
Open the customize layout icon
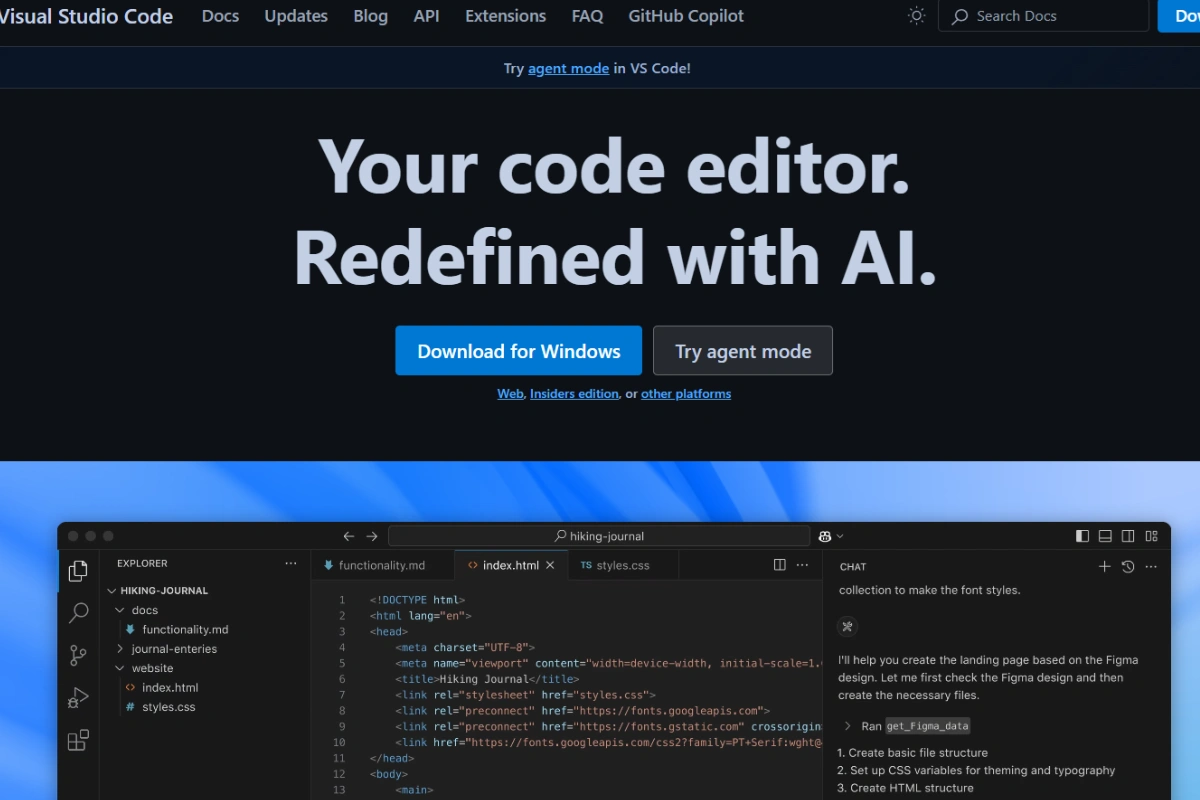click(x=1151, y=536)
